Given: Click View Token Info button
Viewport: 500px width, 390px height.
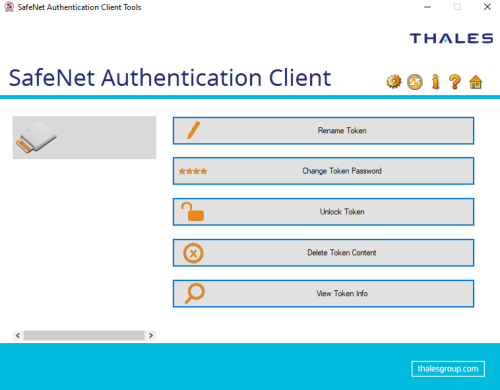Looking at the screenshot, I should pos(323,294).
